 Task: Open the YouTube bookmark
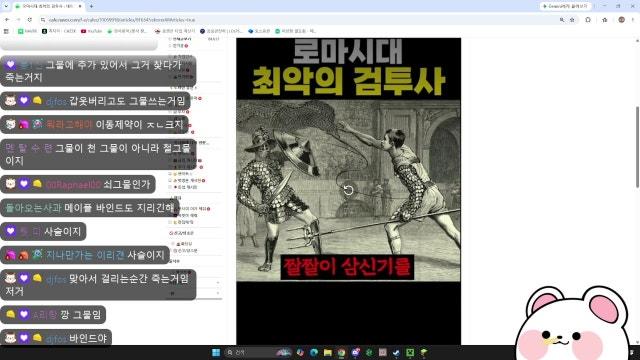[x=91, y=31]
